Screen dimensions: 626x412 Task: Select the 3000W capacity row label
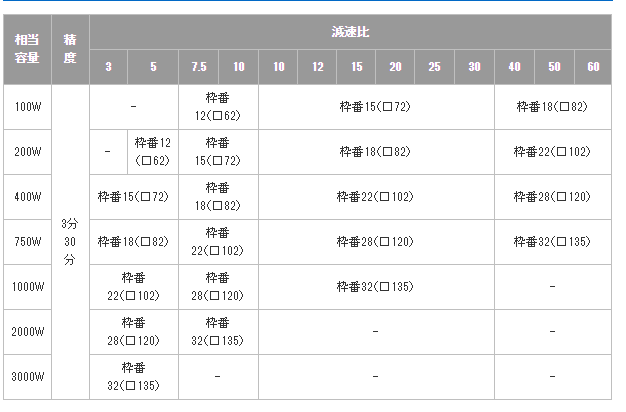(x=27, y=376)
